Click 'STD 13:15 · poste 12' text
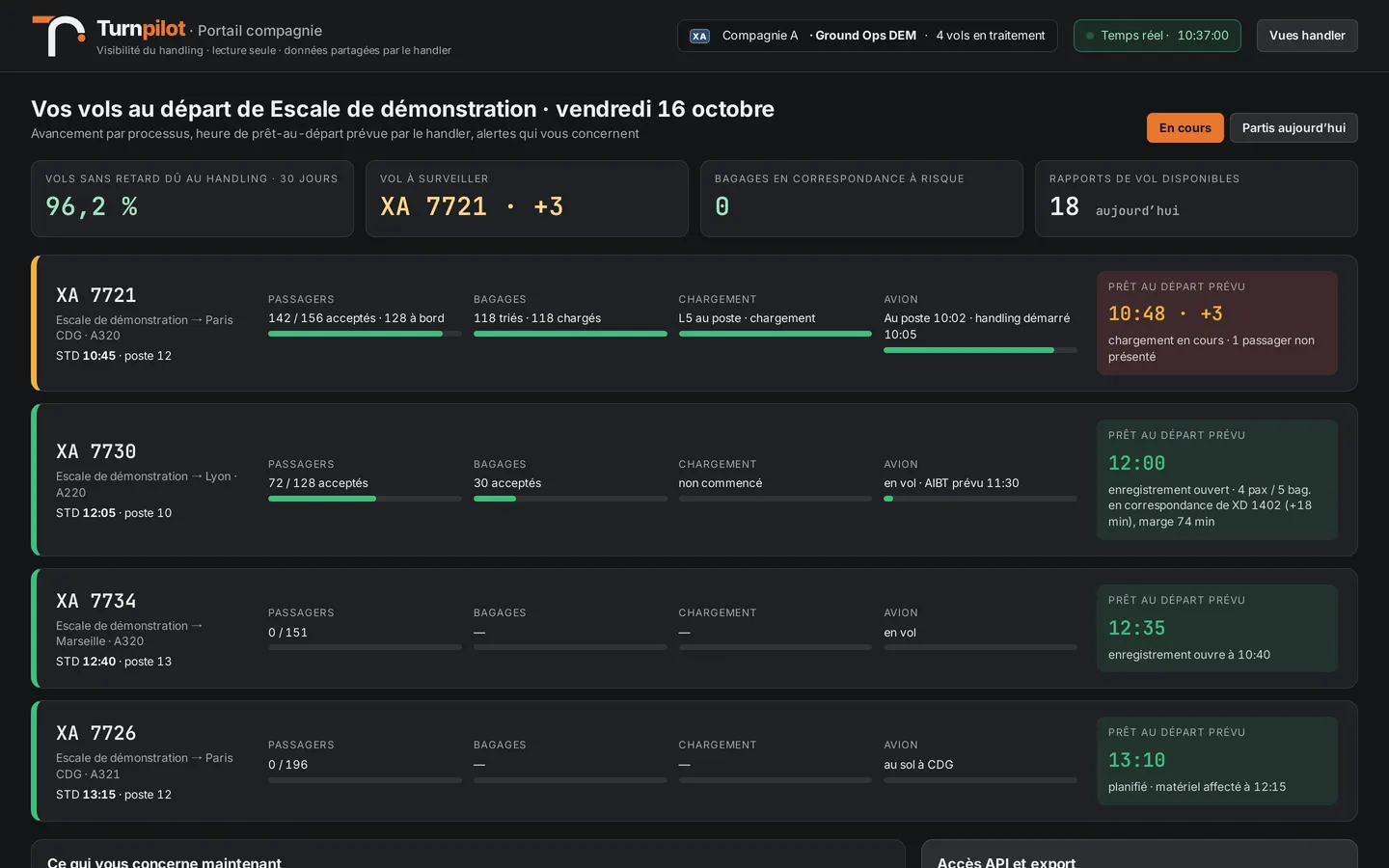The height and width of the screenshot is (868, 1389). click(114, 795)
